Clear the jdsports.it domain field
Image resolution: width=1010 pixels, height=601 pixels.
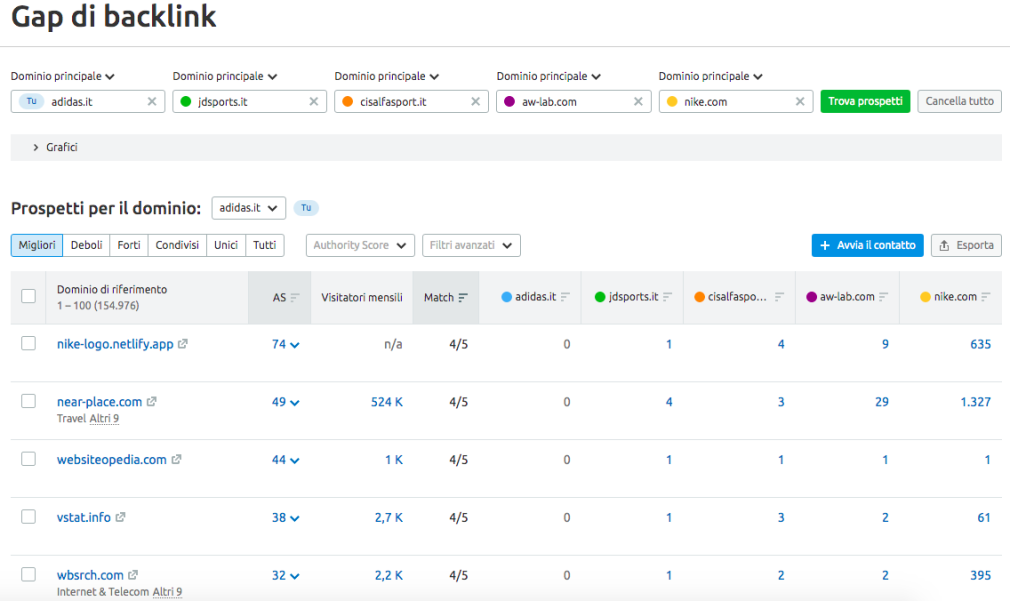click(314, 101)
